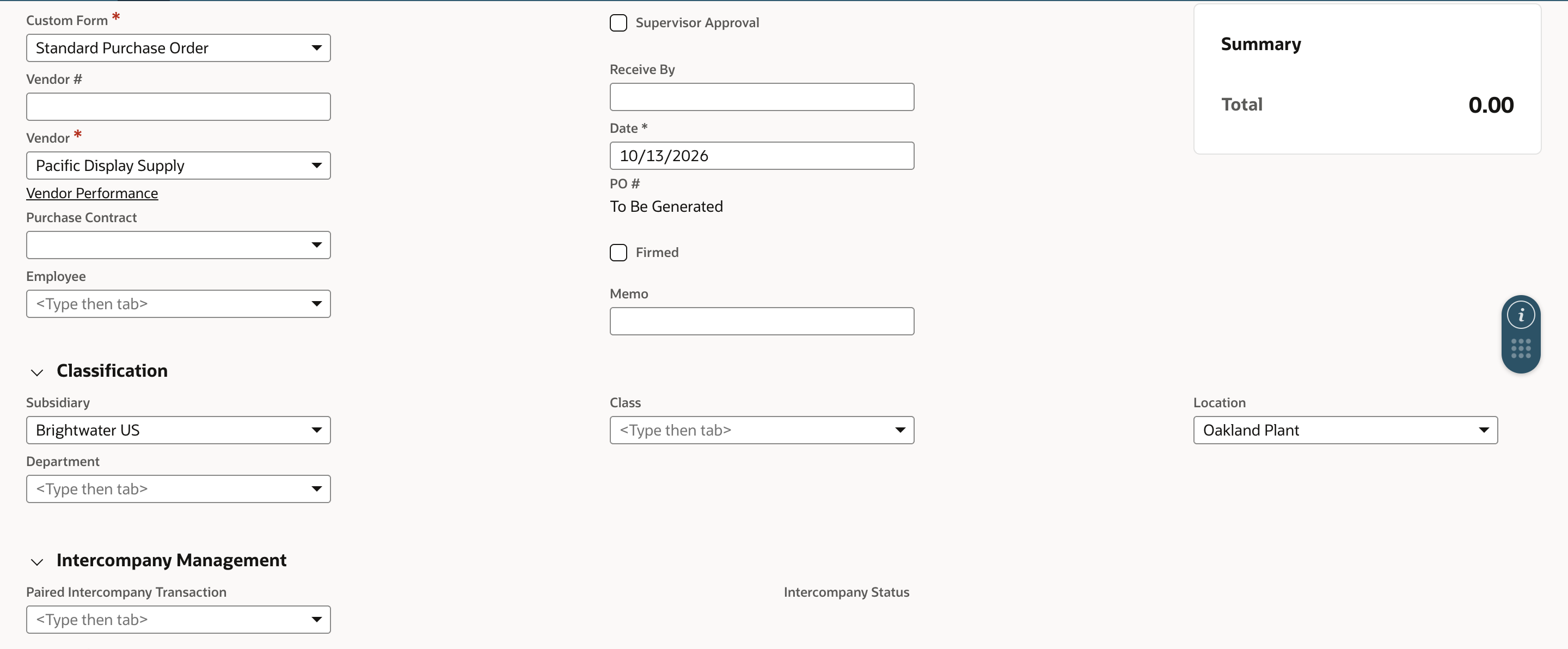
Task: Collapse the Intercompany Management section
Action: coord(37,561)
